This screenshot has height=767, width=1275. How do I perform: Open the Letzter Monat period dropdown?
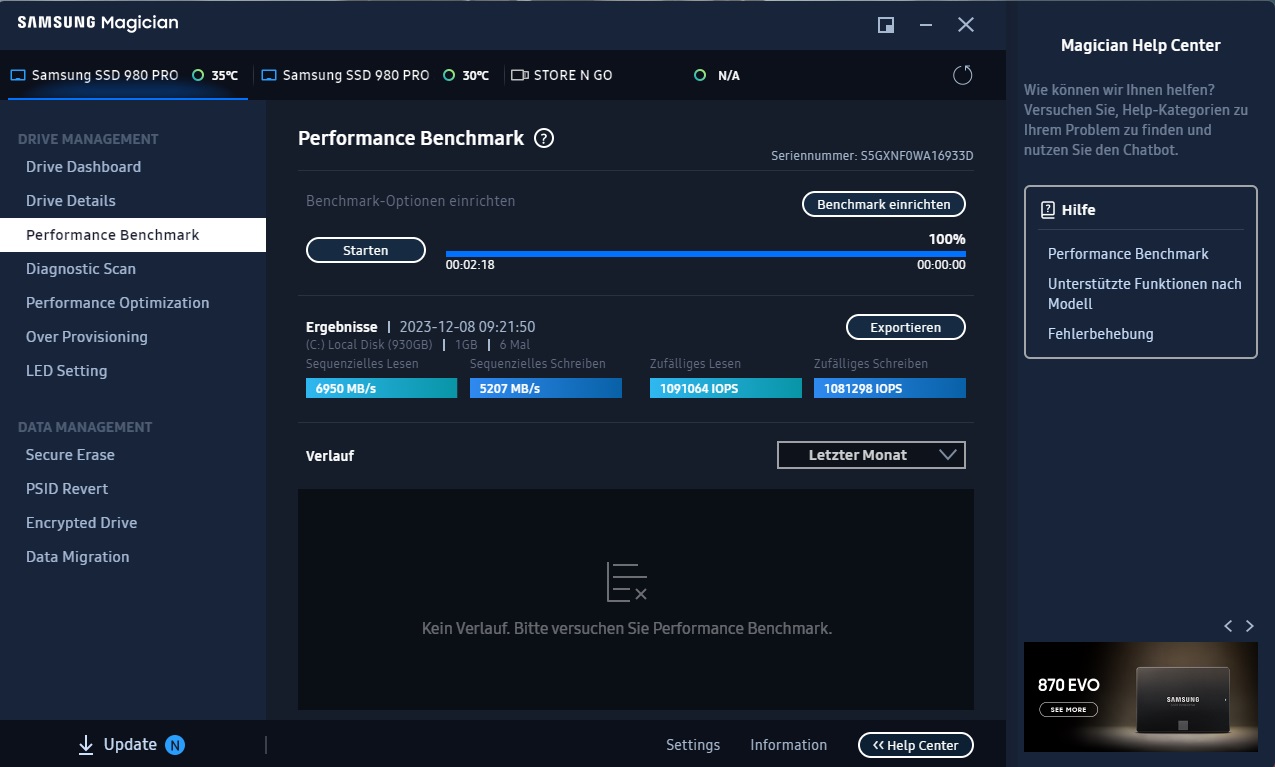click(x=871, y=455)
